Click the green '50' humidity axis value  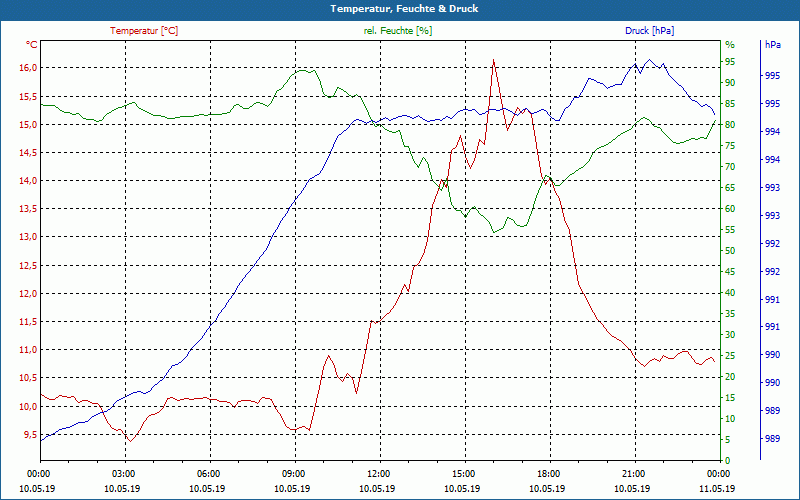pyautogui.click(x=730, y=251)
